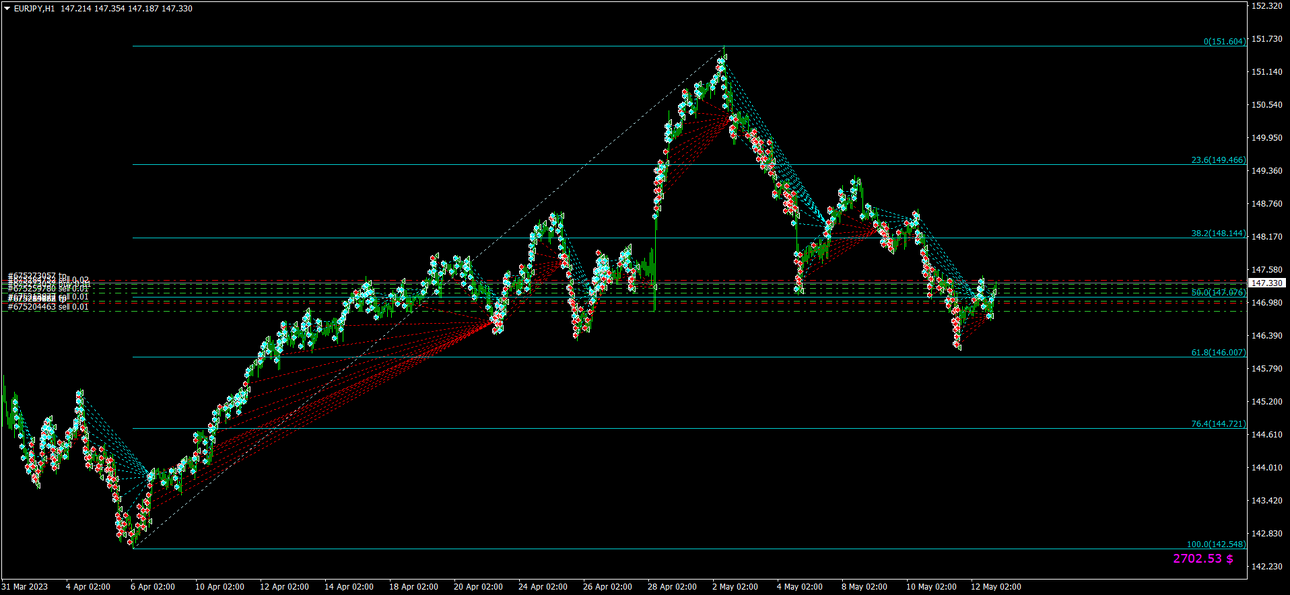Select the Fibonacci 100.0(142.548) level label
The image size is (1290, 595).
(x=1216, y=544)
